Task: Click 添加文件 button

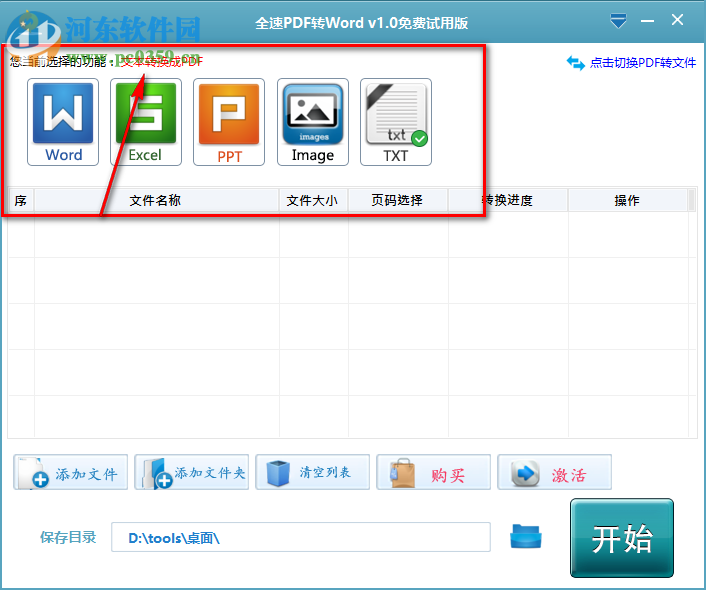Action: coord(71,472)
